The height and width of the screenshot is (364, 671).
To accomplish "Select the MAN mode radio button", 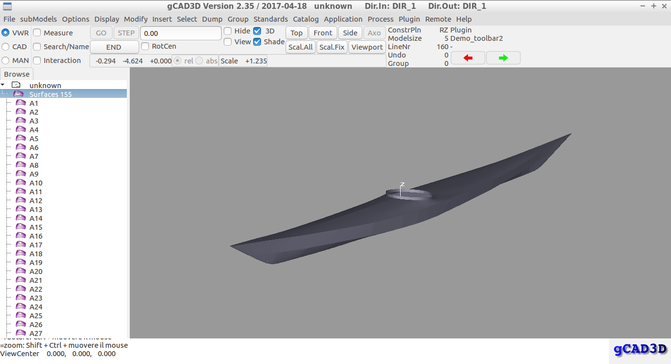I will [6, 60].
